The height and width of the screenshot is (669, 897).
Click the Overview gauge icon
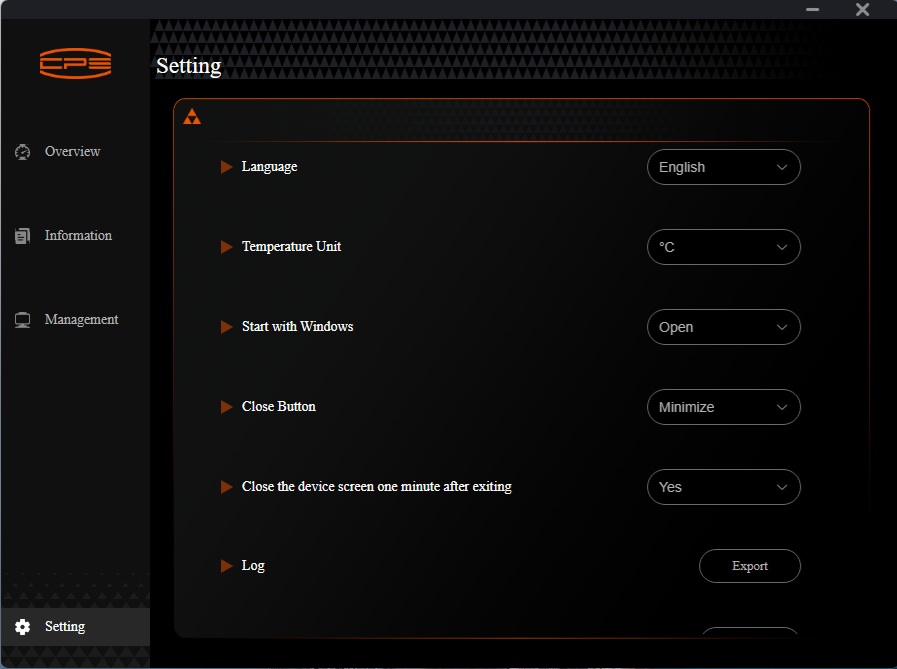coord(22,152)
